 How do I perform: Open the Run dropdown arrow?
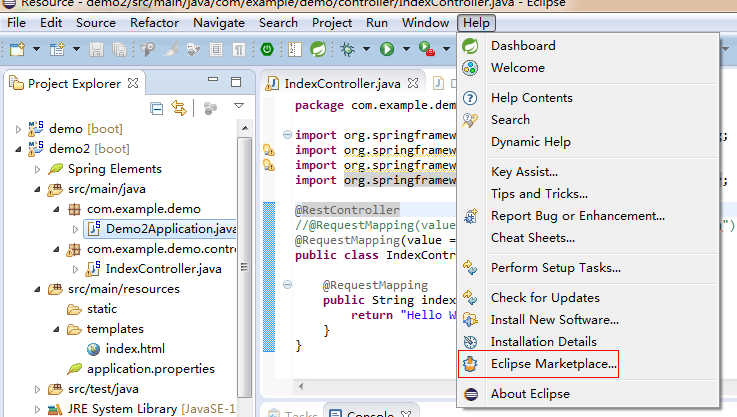coord(406,49)
